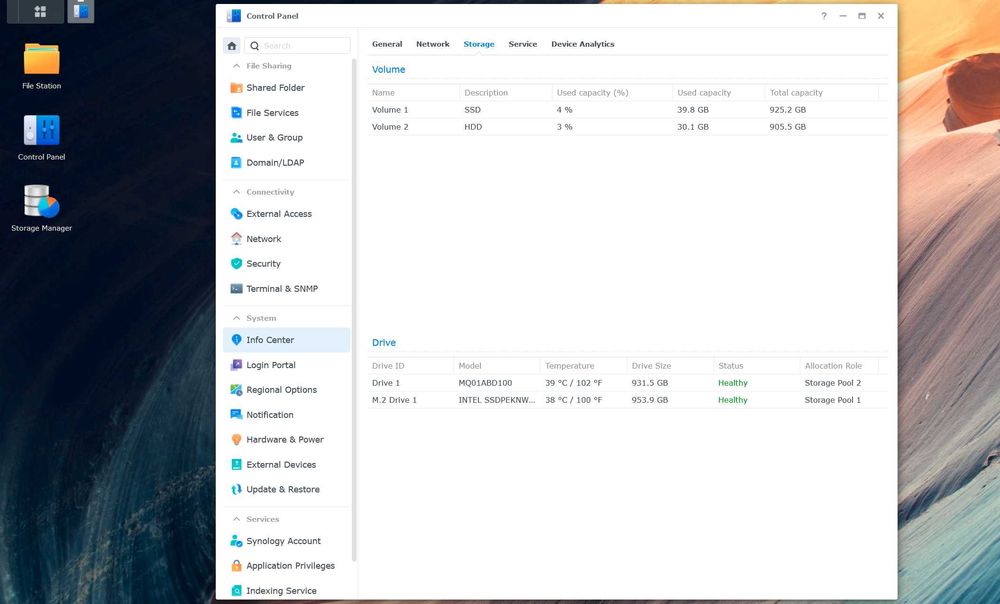Select Control Panel taskbar icon
The height and width of the screenshot is (604, 1000).
click(x=81, y=11)
